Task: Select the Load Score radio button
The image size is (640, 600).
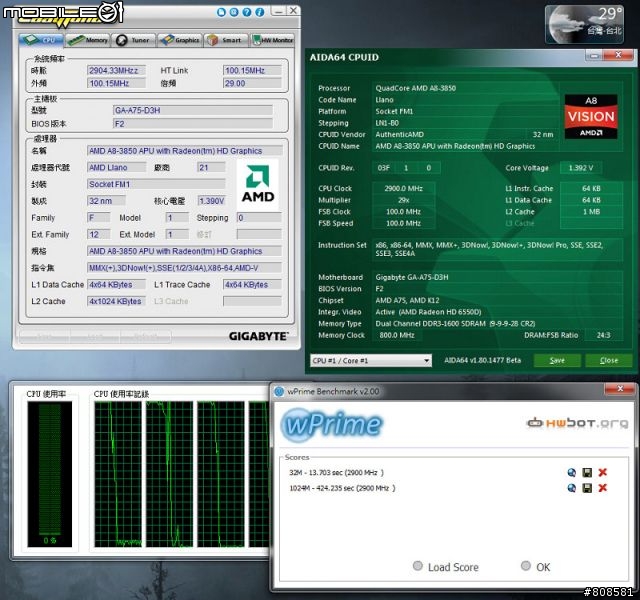Action: (418, 566)
